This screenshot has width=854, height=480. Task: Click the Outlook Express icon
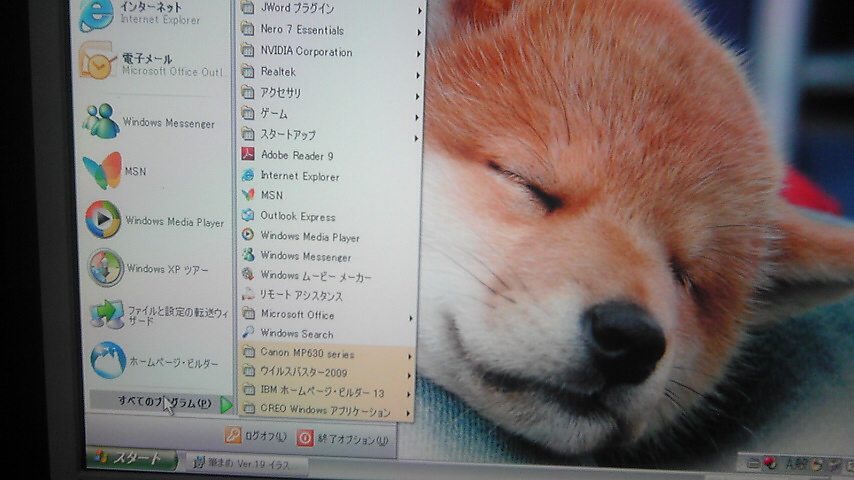pyautogui.click(x=248, y=215)
